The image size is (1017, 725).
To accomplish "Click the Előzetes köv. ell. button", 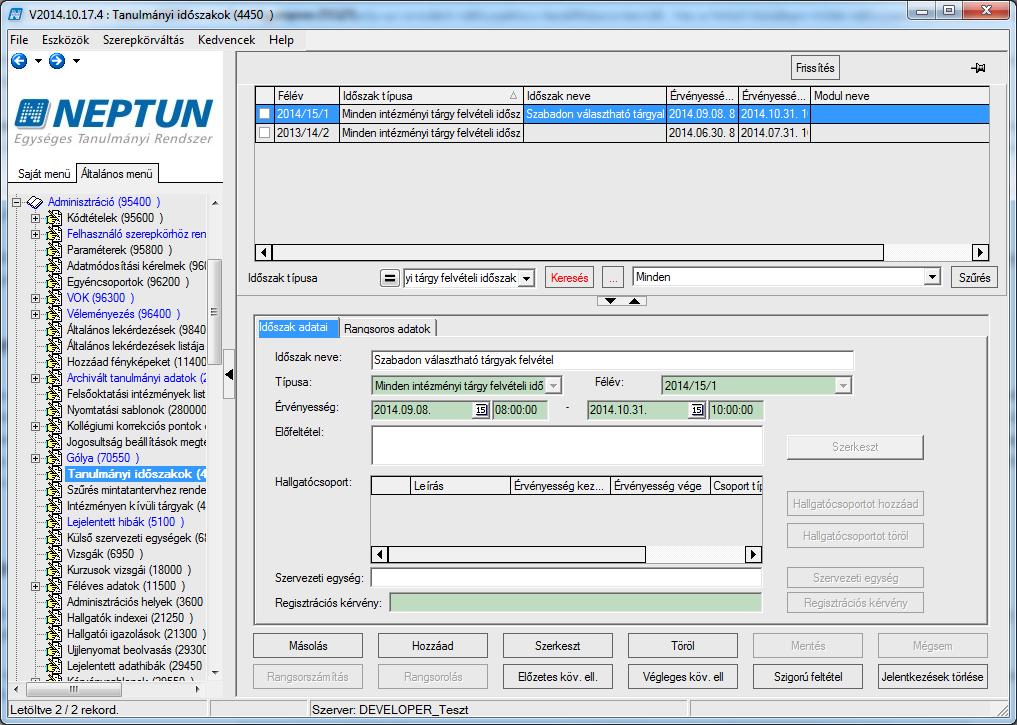I will click(x=558, y=677).
